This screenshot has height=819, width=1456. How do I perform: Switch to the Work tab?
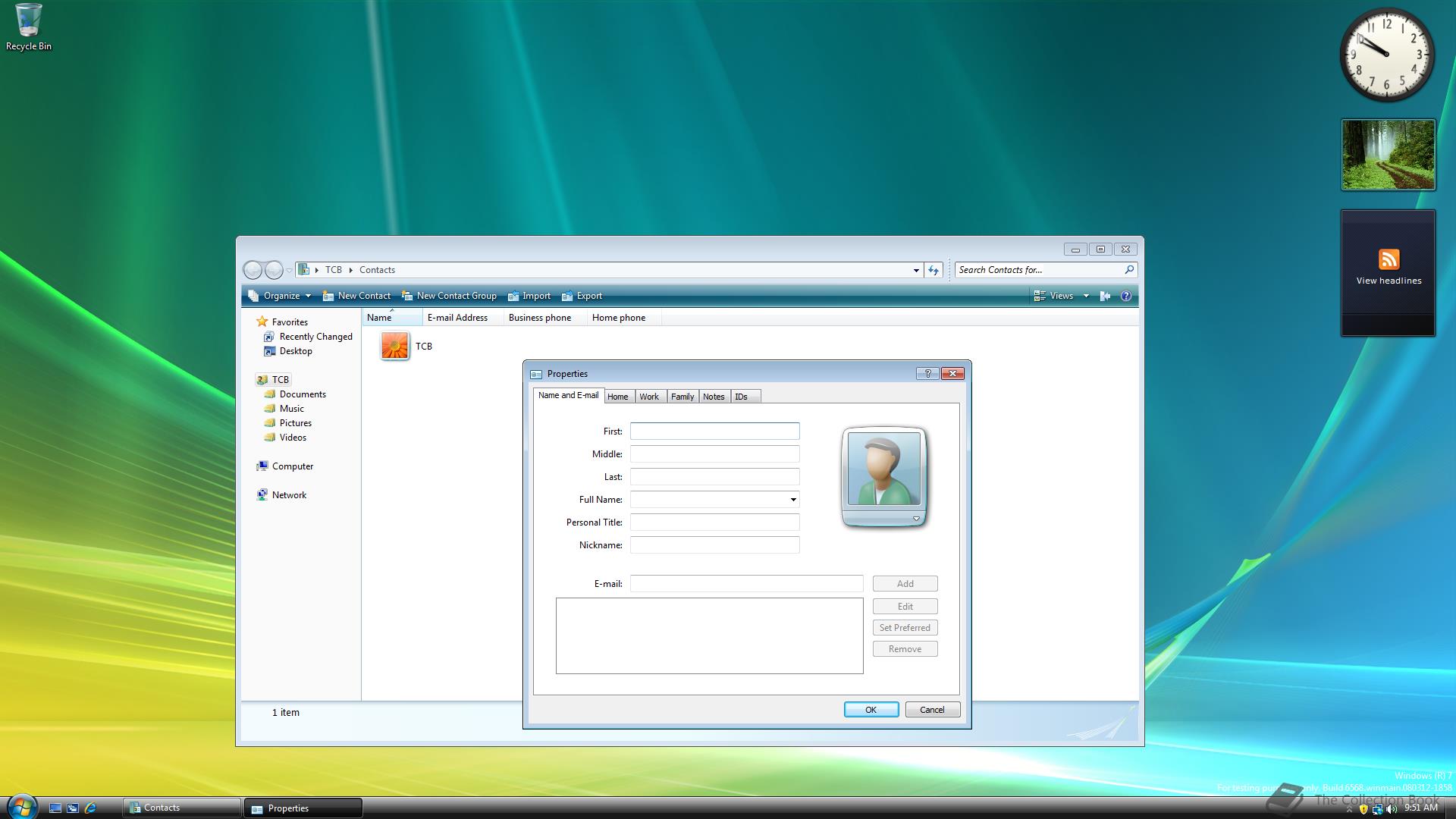tap(649, 397)
